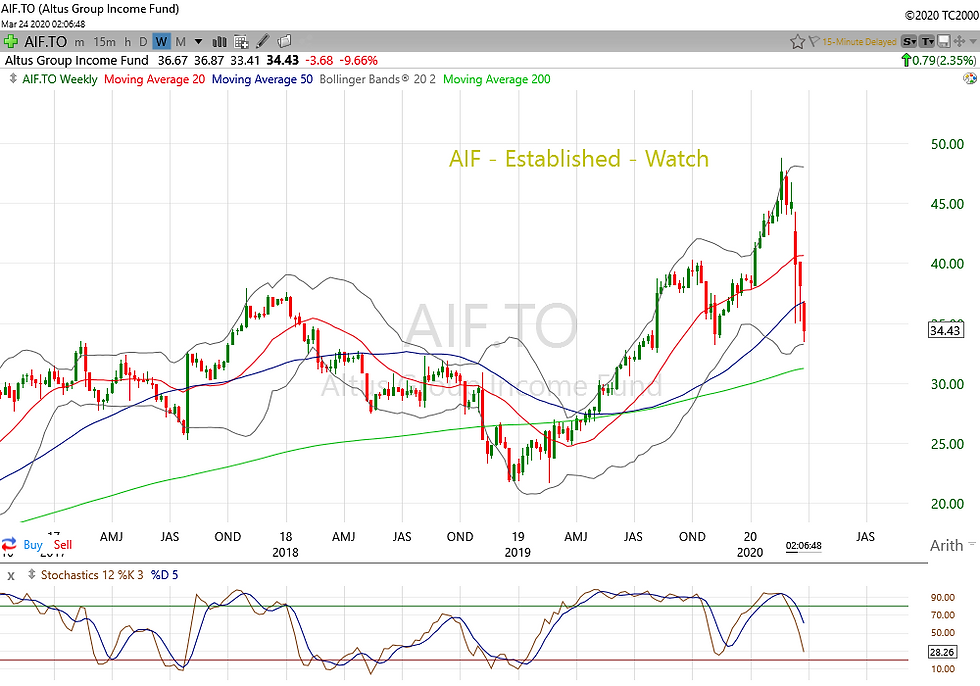This screenshot has width=980, height=686.
Task: Click the 0.79(2.35%) change value
Action: click(944, 61)
